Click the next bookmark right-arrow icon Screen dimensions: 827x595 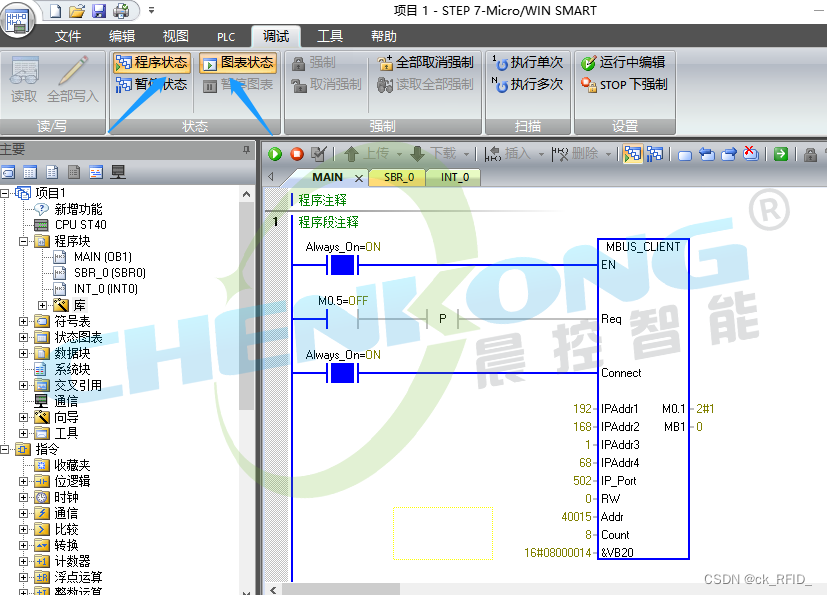click(x=729, y=154)
